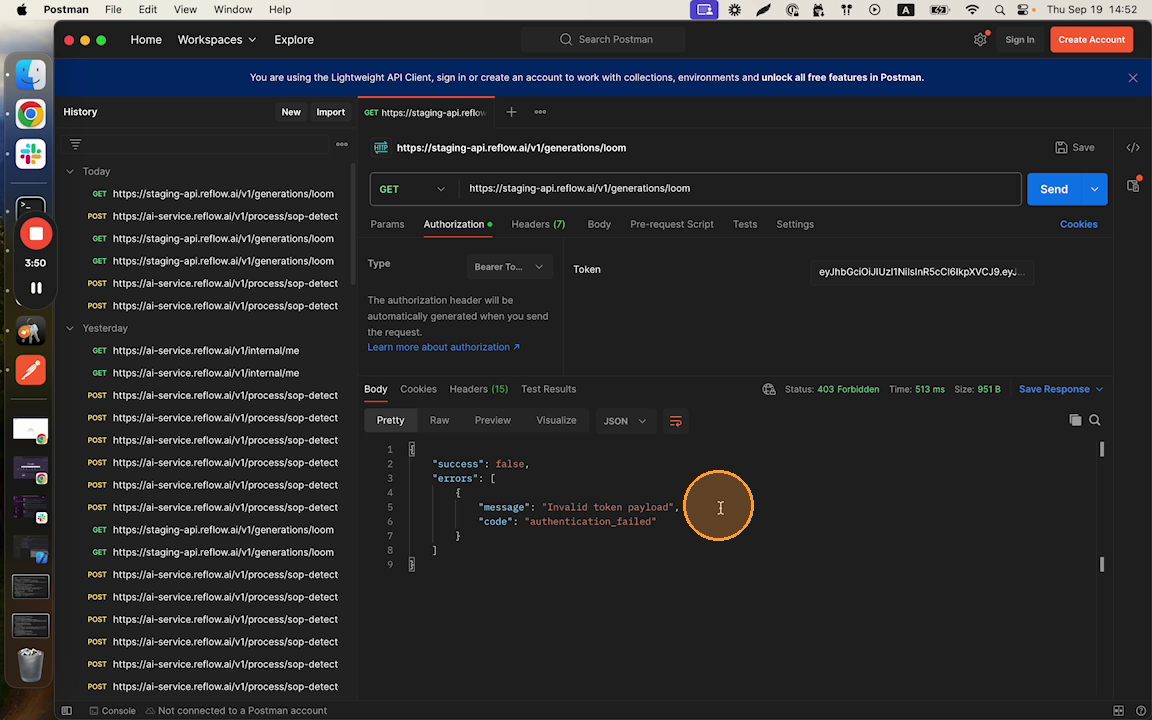Open Learn more about authorization link

[444, 347]
